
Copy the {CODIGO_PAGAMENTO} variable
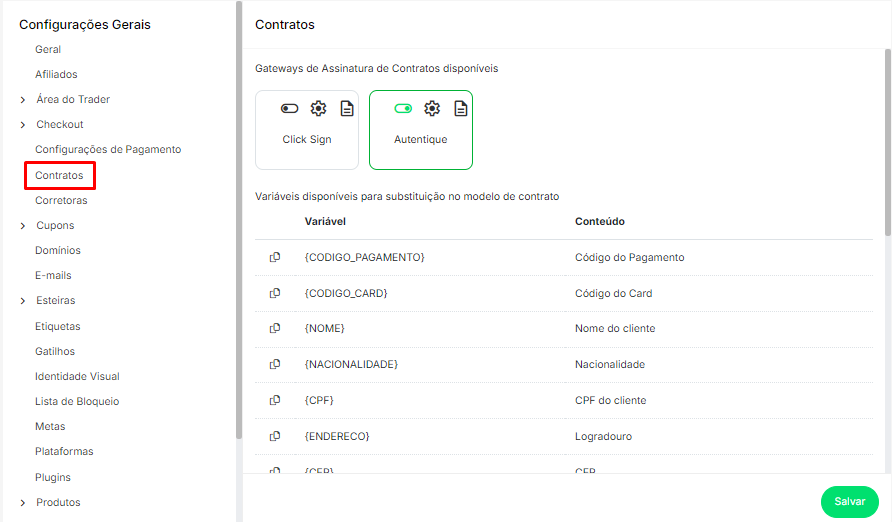(x=275, y=258)
